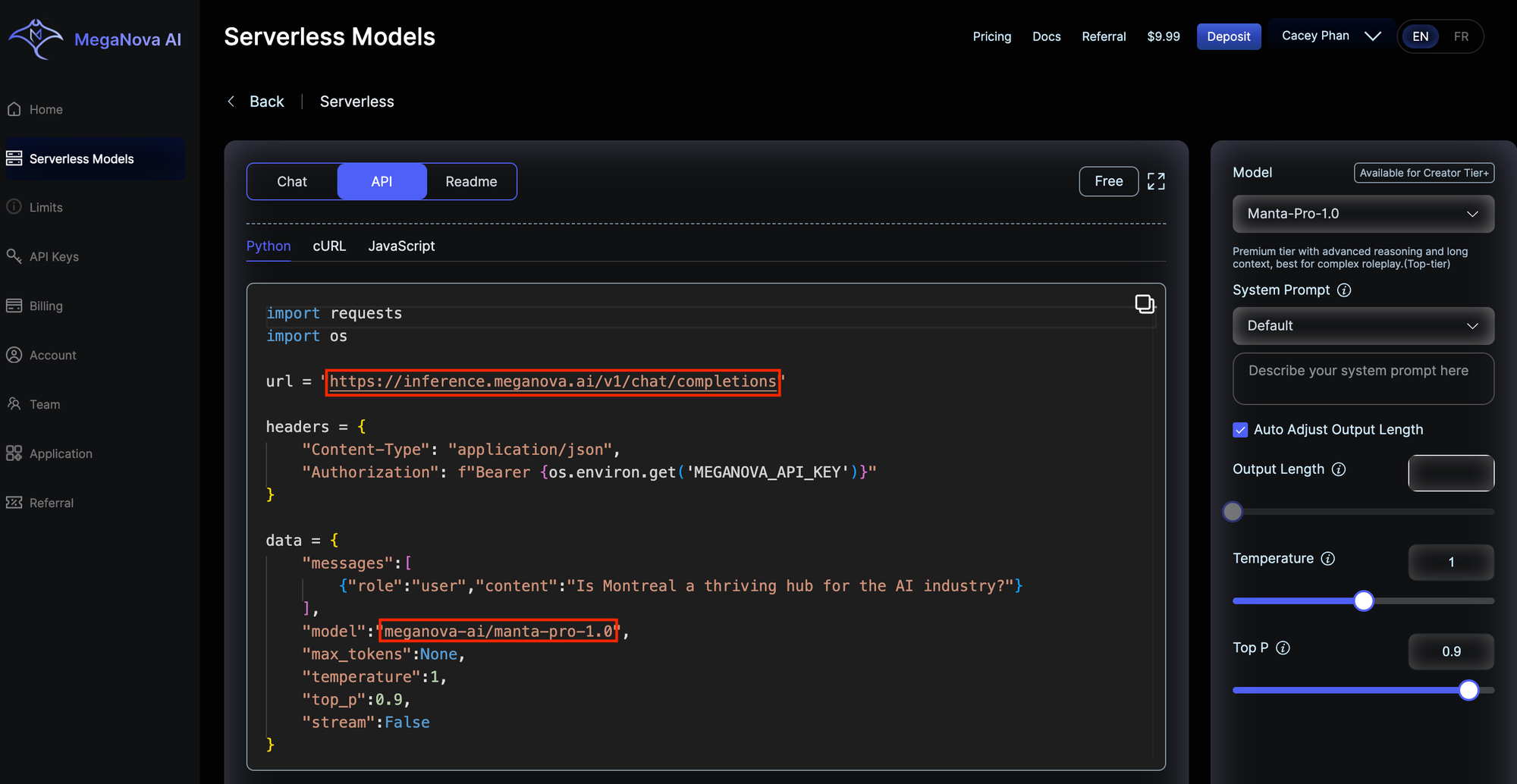Click the system prompt description text field

click(1363, 378)
